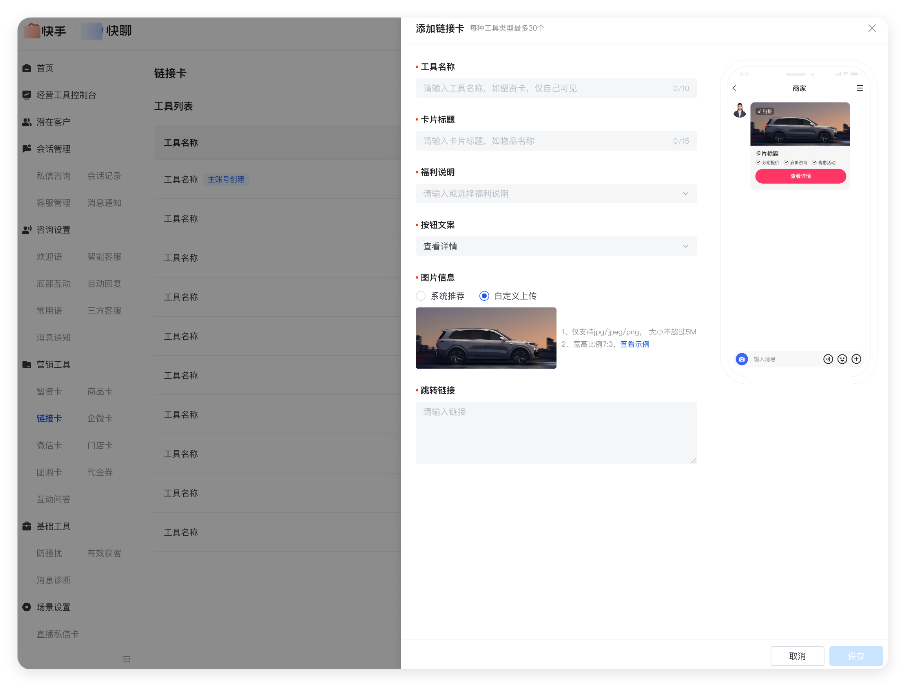Click the merchant avatar in phone preview
The image size is (905, 686).
(740, 110)
